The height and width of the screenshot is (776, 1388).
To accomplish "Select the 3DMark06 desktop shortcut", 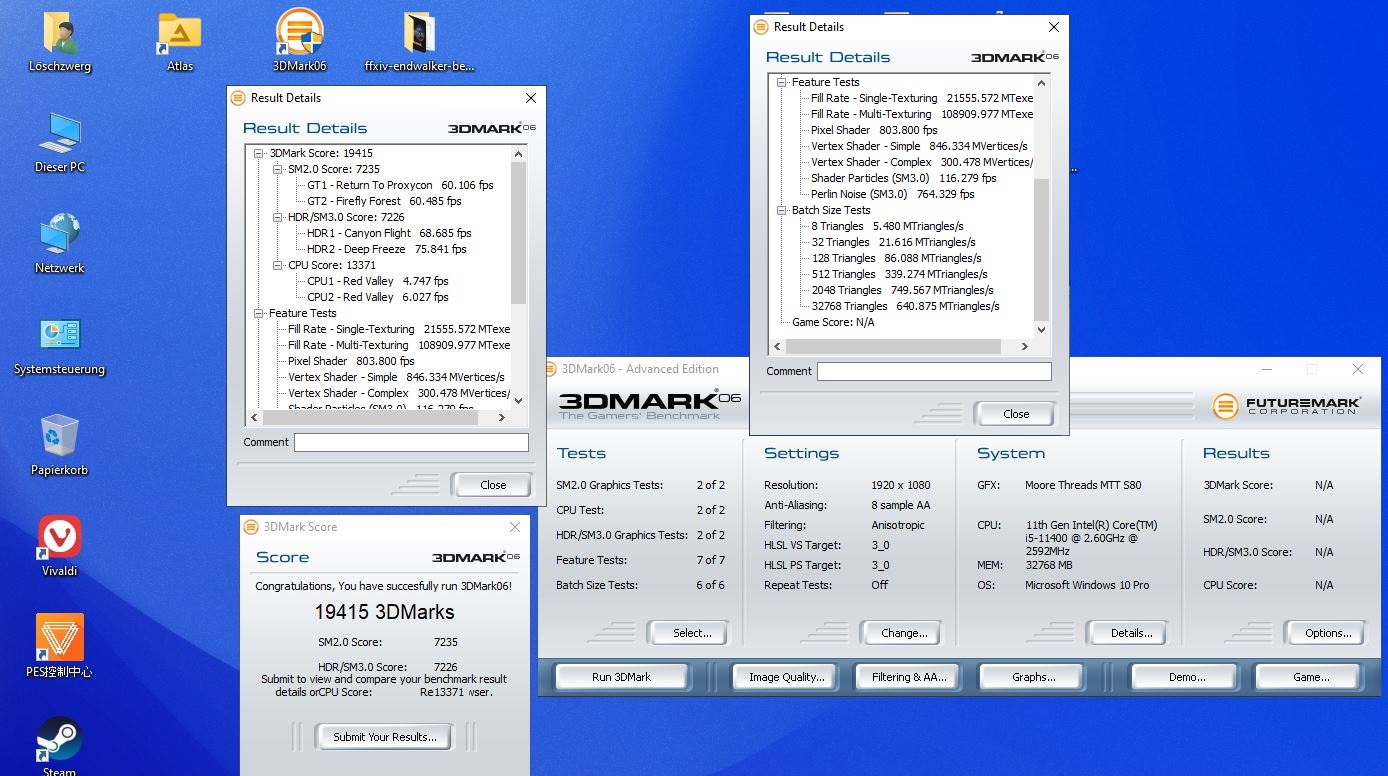I will (x=300, y=42).
